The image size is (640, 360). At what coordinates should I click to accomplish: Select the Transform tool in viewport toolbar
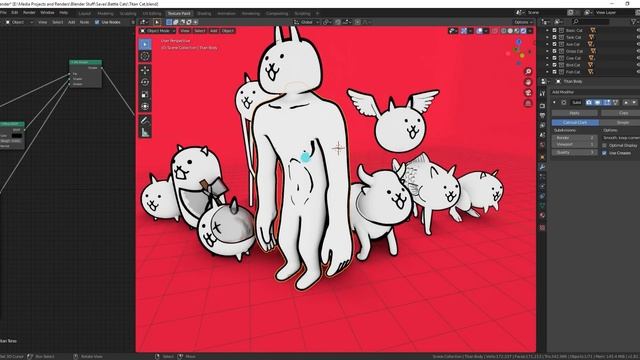pos(145,107)
